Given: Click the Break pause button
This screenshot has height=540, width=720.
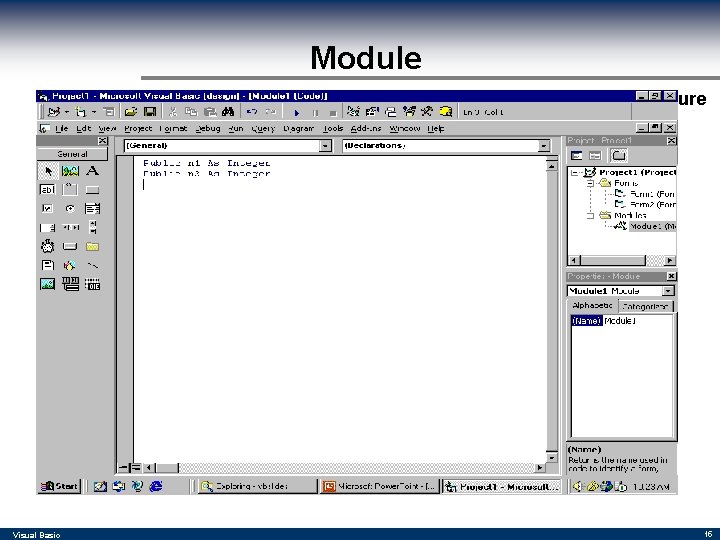Looking at the screenshot, I should (315, 112).
